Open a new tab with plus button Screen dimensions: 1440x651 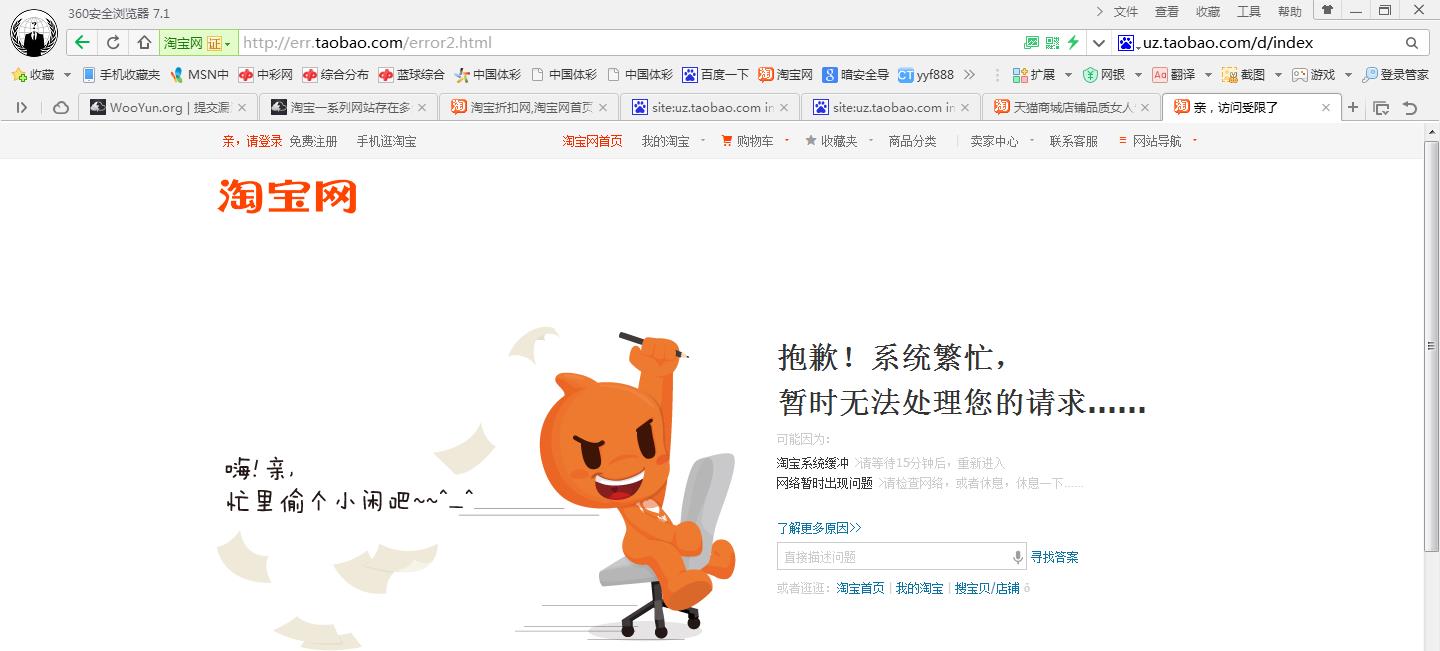point(1353,107)
